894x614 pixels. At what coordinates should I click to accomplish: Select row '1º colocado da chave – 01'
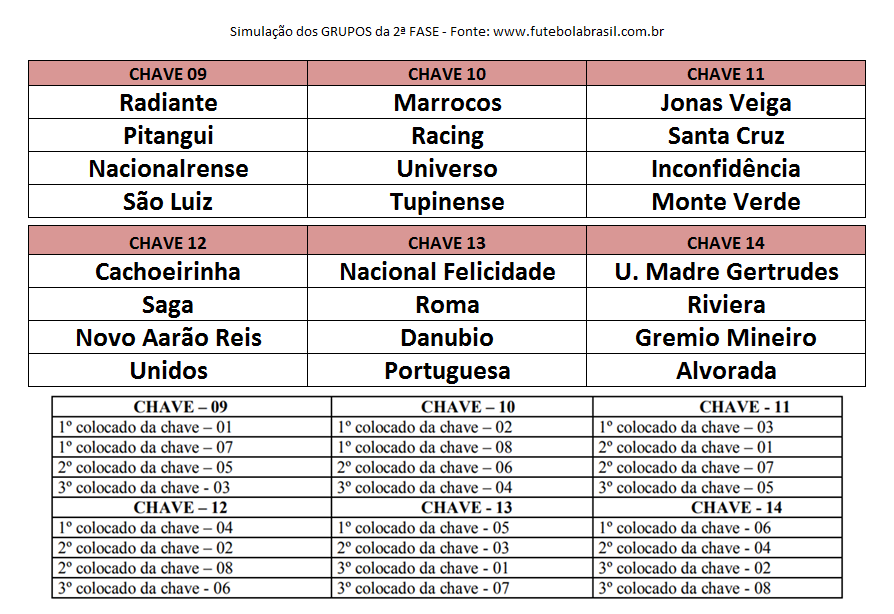(192, 427)
